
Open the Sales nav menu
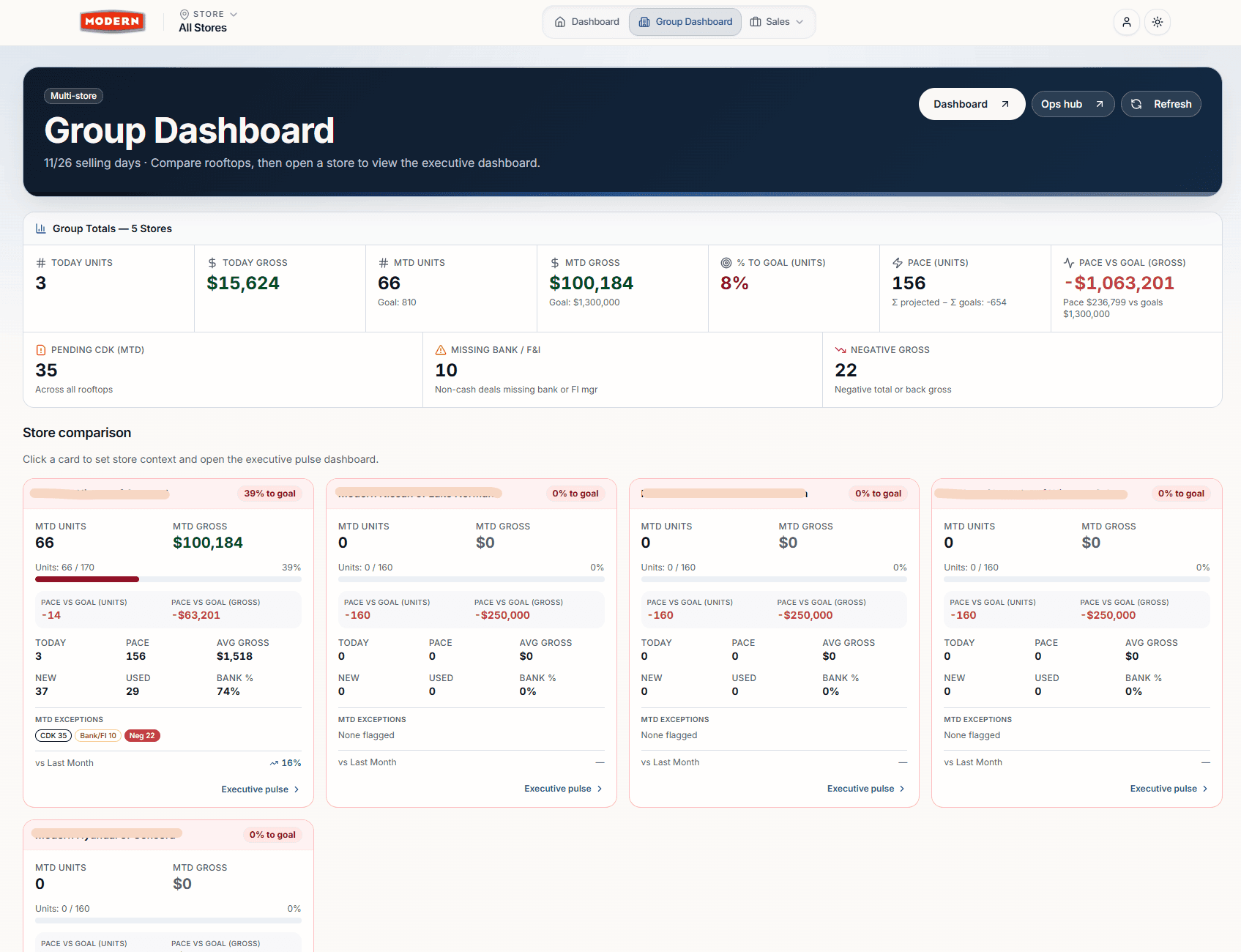tap(777, 22)
